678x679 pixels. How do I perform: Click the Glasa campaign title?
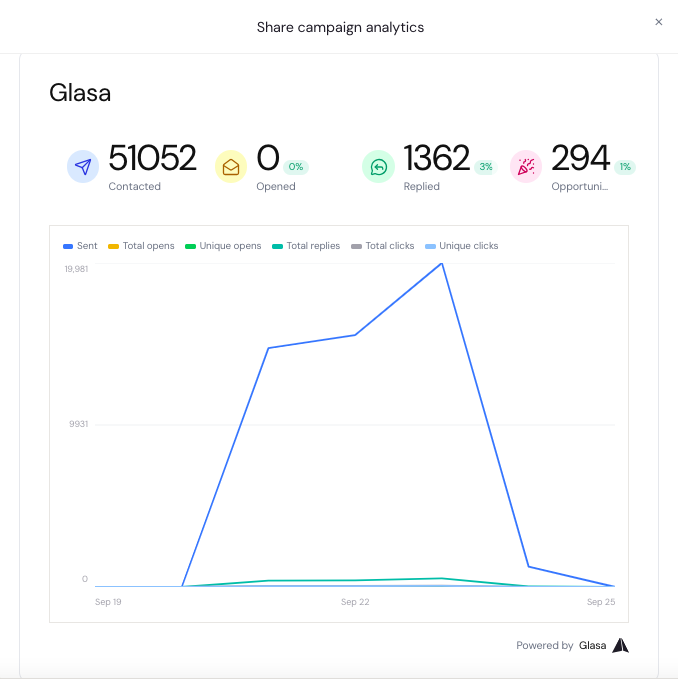tap(80, 93)
